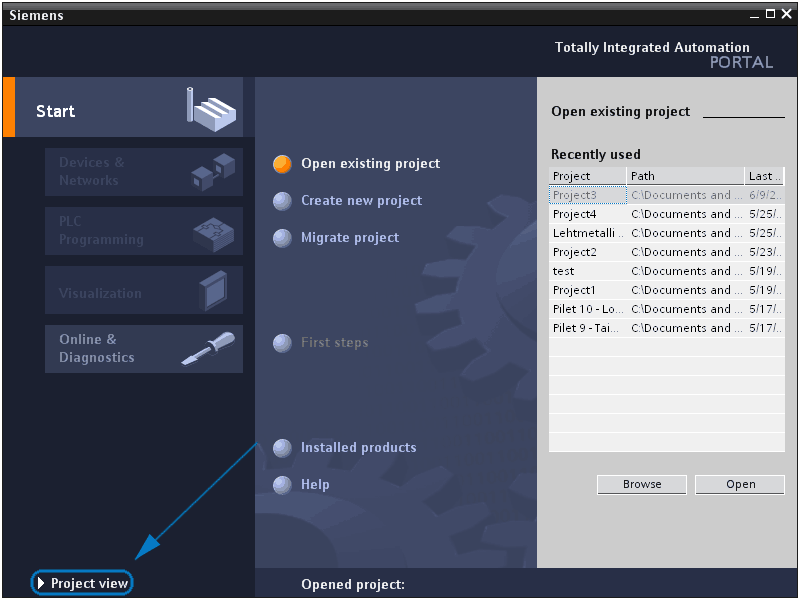Click the bullet beside Migrate project
800x600 pixels.
282,238
